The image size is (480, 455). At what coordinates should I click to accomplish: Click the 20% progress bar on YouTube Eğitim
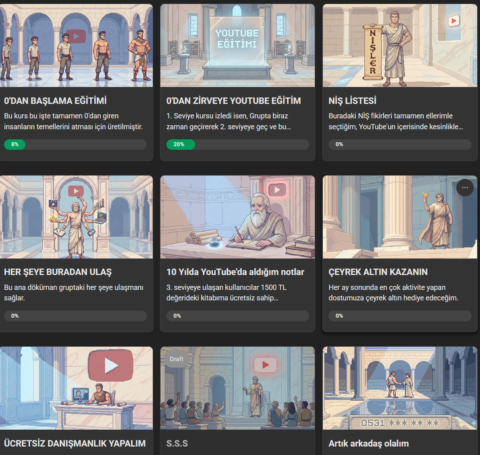coord(238,144)
